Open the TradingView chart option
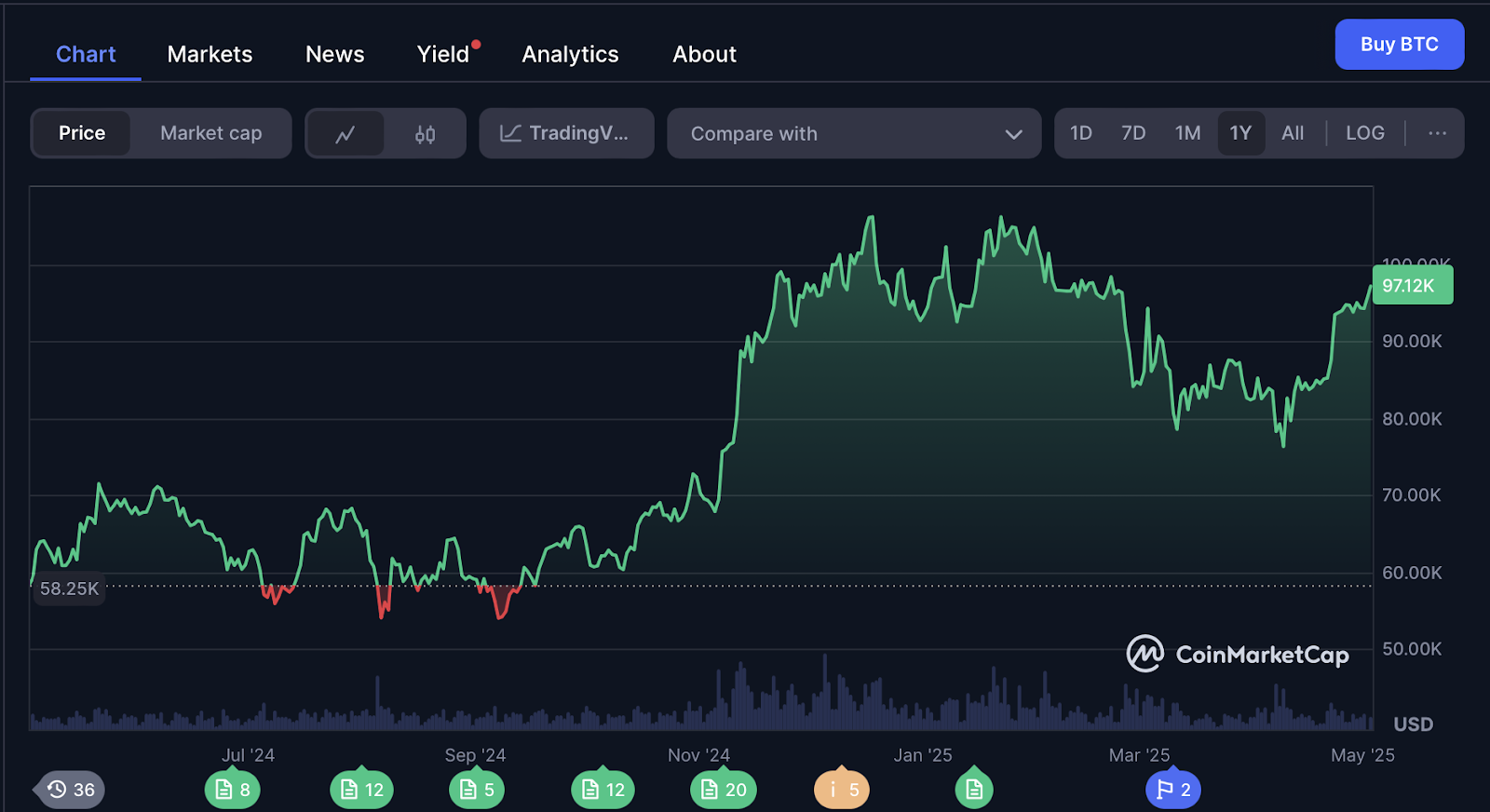 (x=566, y=133)
